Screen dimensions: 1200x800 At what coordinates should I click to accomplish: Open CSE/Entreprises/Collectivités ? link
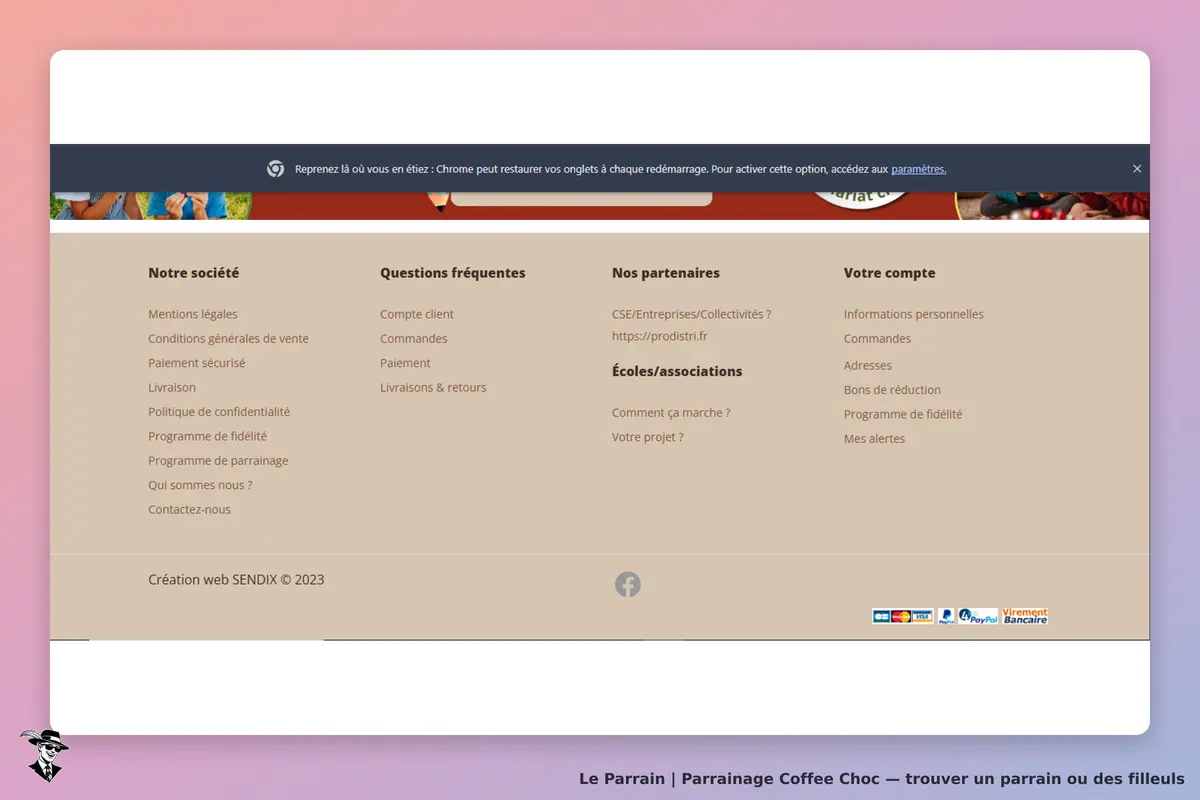(x=691, y=314)
